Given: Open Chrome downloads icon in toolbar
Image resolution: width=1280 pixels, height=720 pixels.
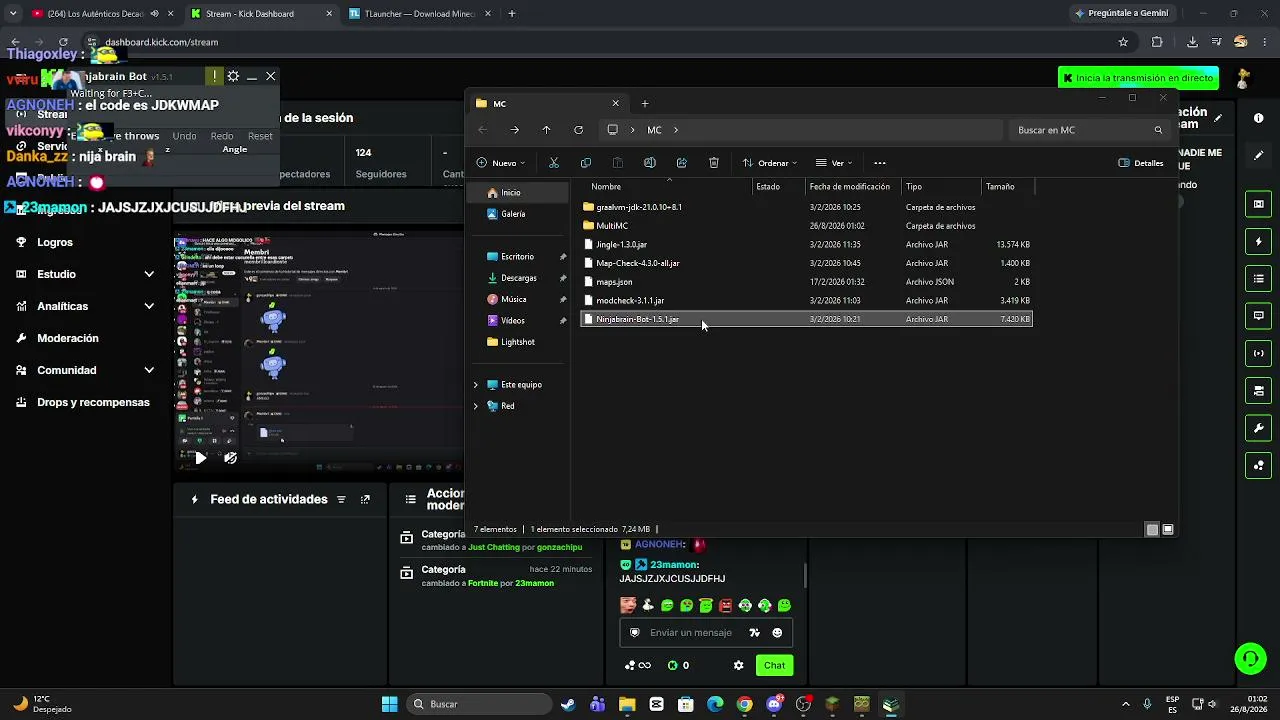Looking at the screenshot, I should click(1192, 42).
